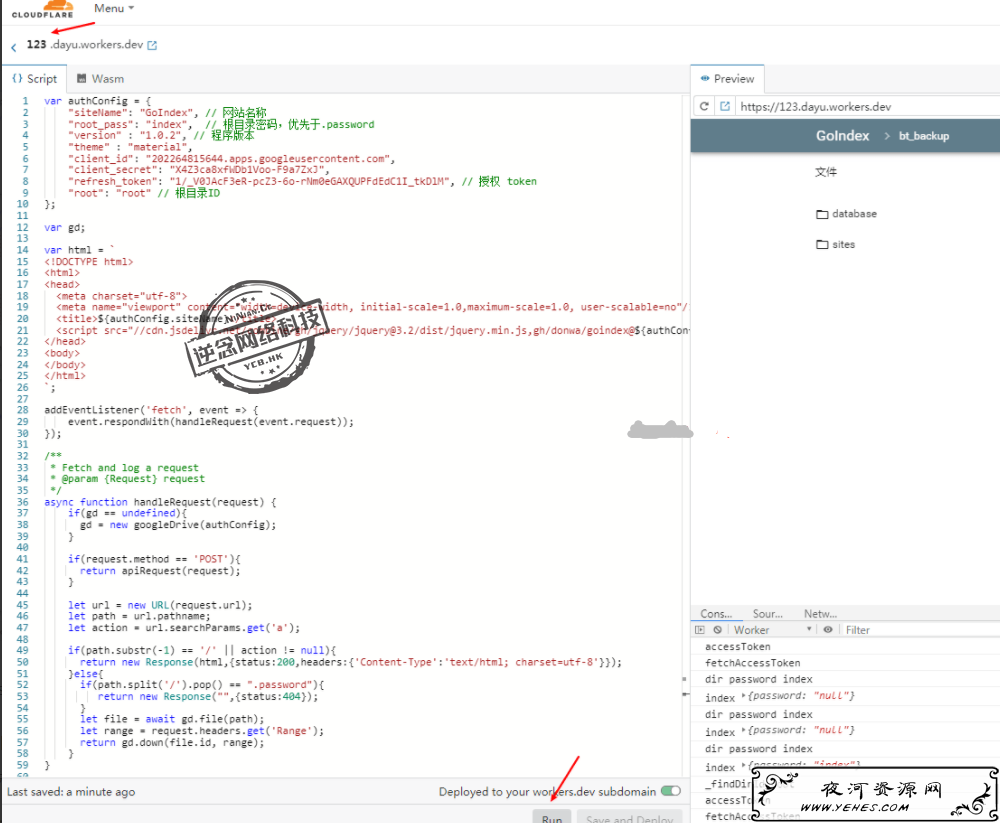
Task: Open the database folder
Action: click(x=846, y=214)
